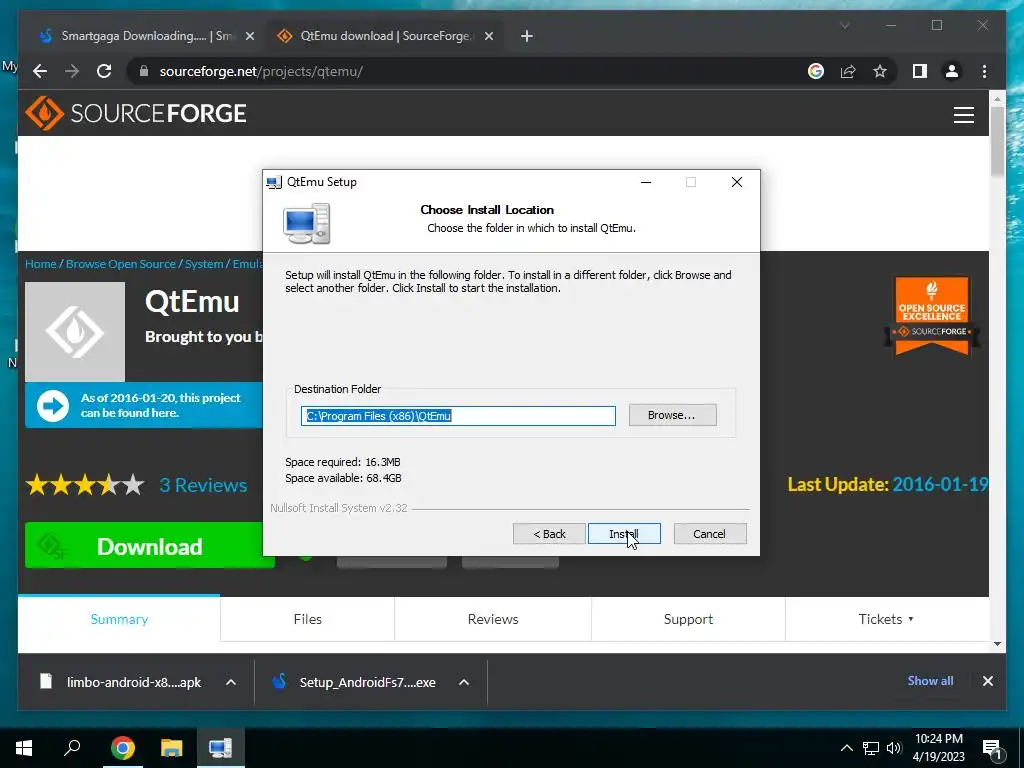This screenshot has height=768, width=1024.
Task: Open the Chrome profile icon
Action: (x=952, y=71)
